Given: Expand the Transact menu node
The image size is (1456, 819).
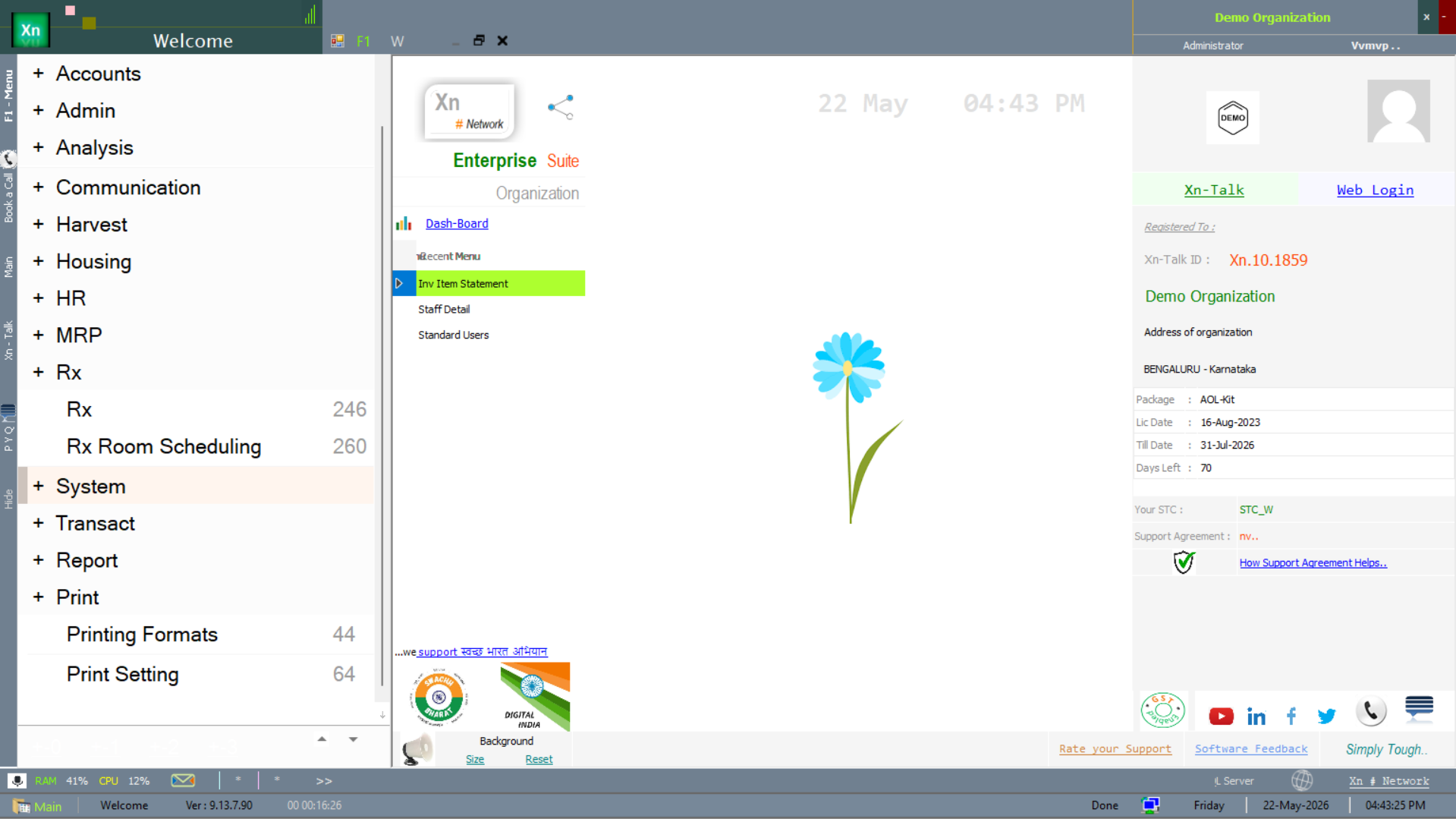Looking at the screenshot, I should point(39,523).
